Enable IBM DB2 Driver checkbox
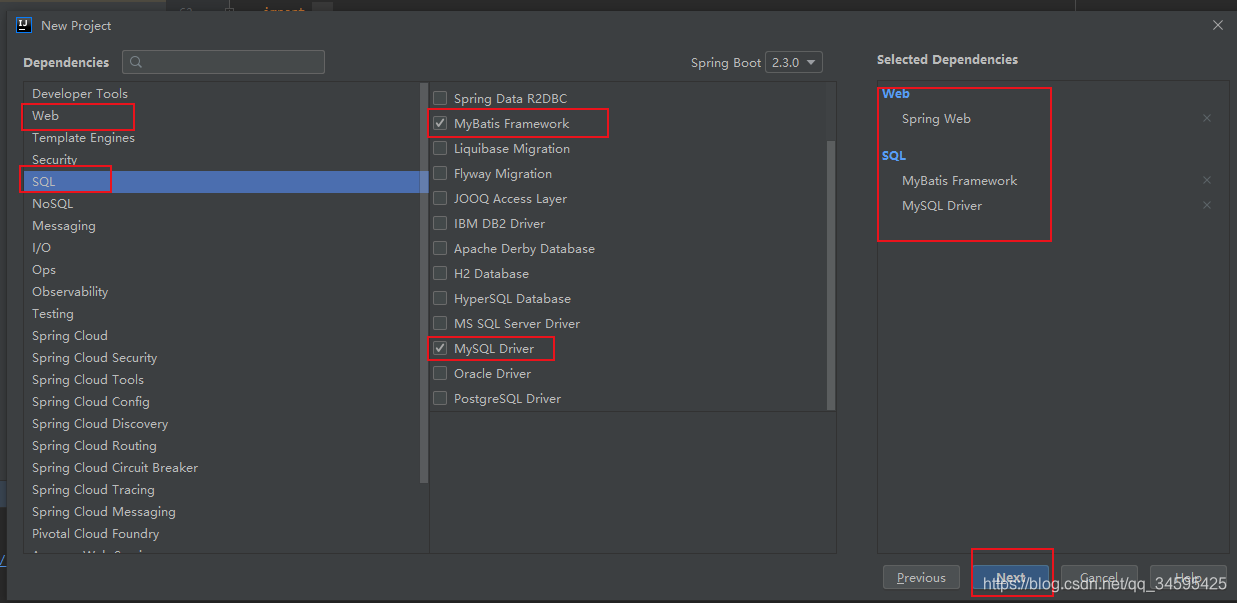 440,223
